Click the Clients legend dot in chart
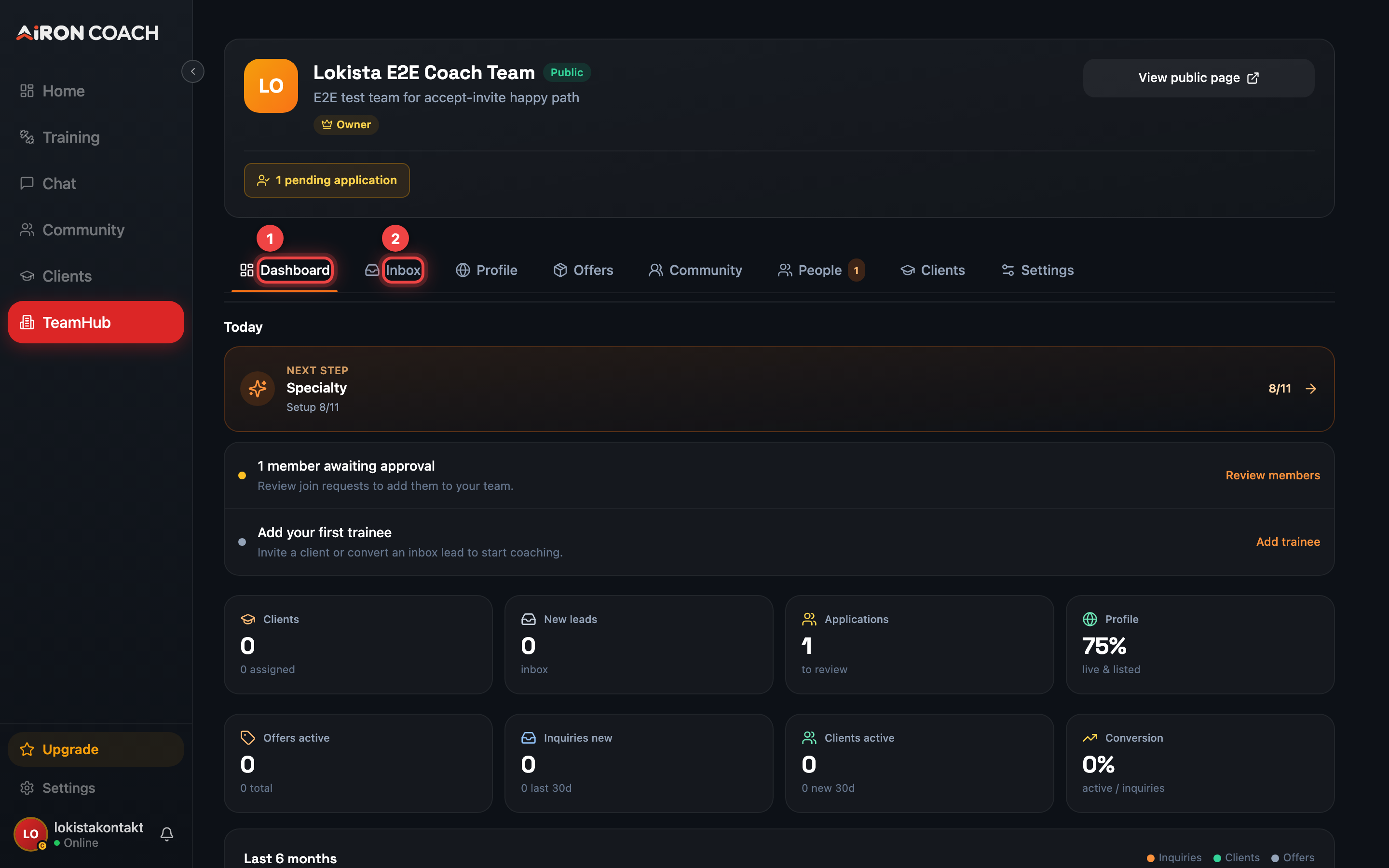The width and height of the screenshot is (1389, 868). [1217, 858]
